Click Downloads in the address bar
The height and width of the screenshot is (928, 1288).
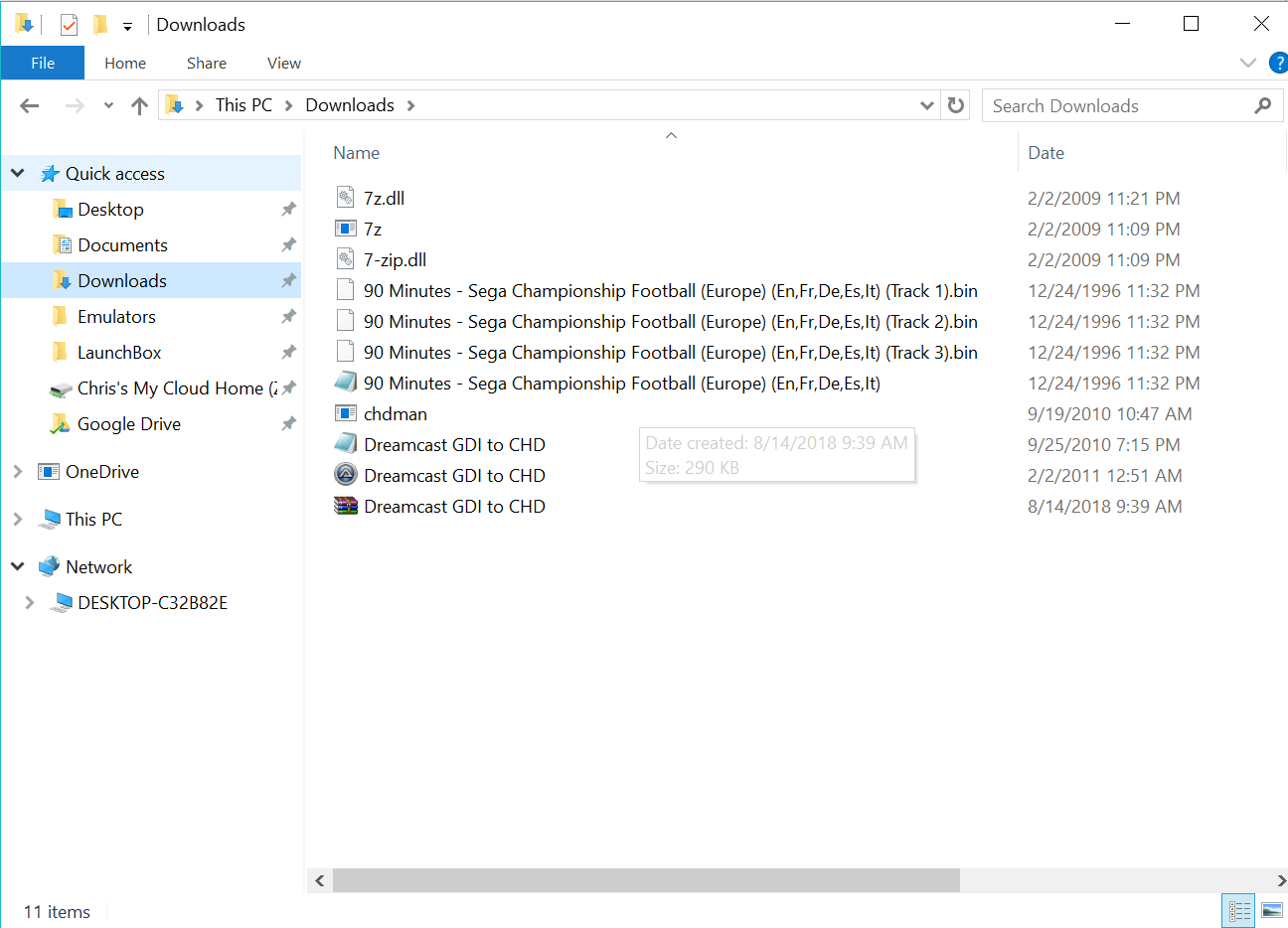tap(350, 105)
